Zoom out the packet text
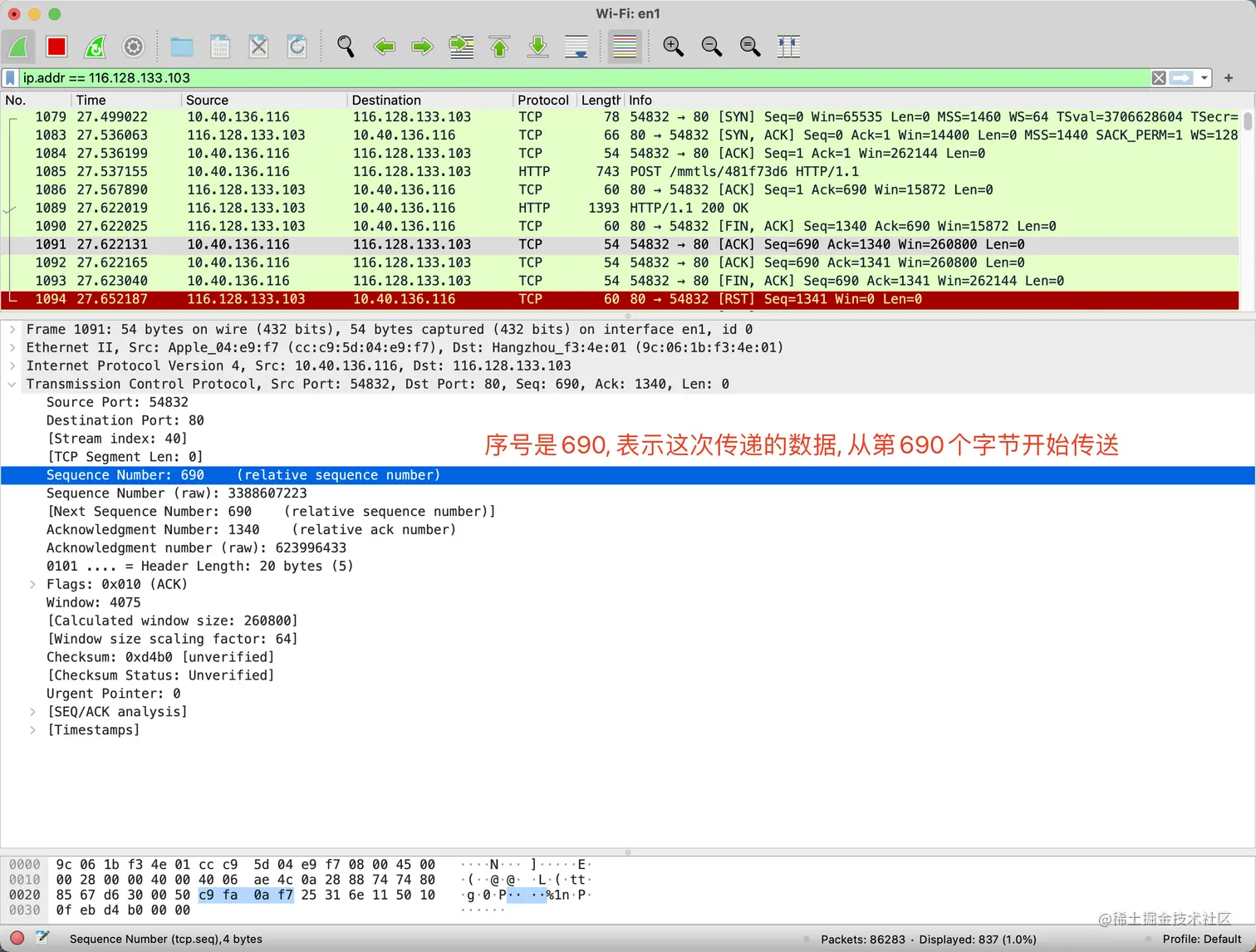1256x952 pixels. (x=712, y=47)
